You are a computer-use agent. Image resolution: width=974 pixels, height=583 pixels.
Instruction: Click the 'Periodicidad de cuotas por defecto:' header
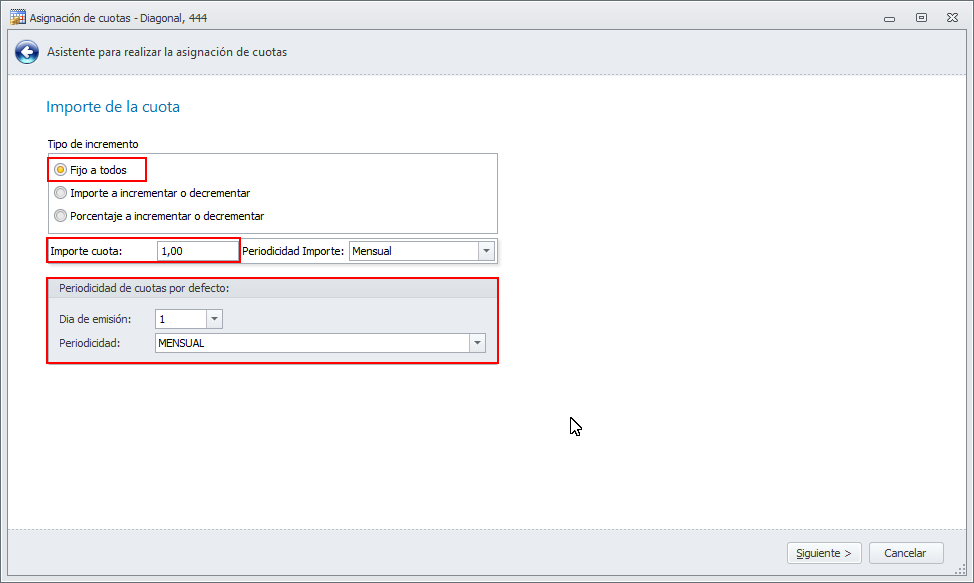(x=144, y=288)
